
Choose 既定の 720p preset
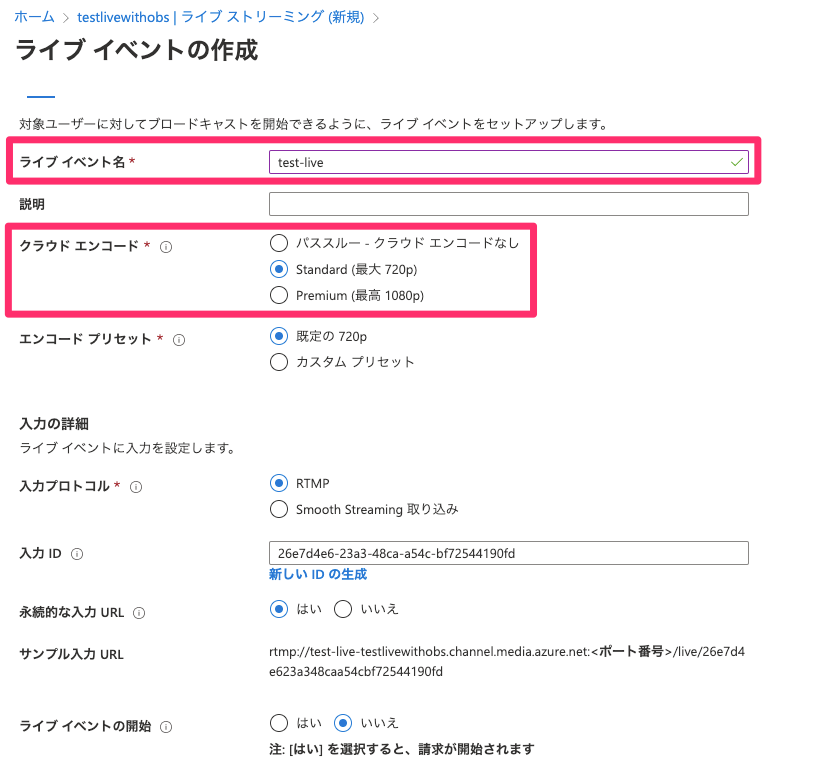279,336
